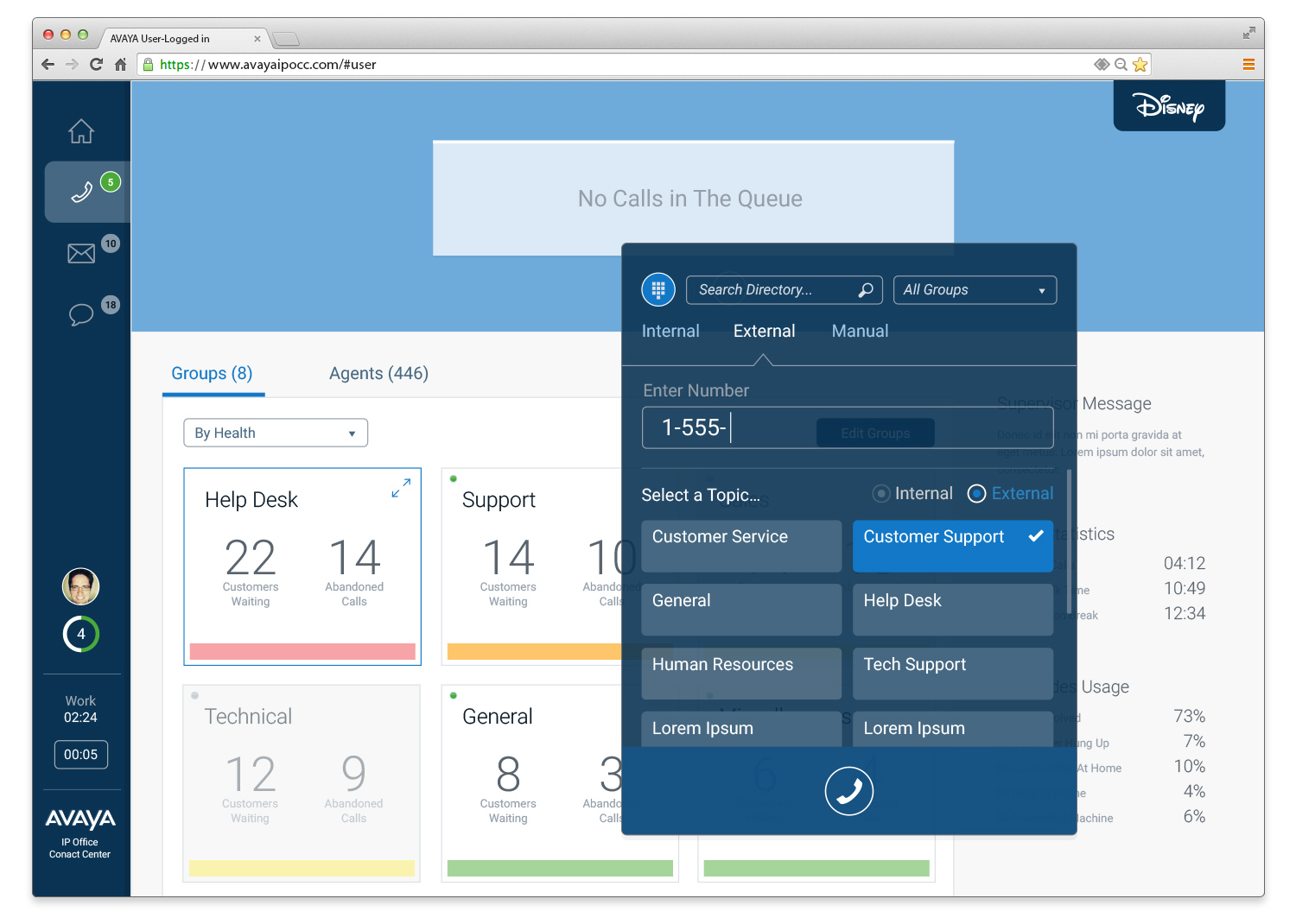Click the 04:12 statistics value

click(x=1185, y=564)
